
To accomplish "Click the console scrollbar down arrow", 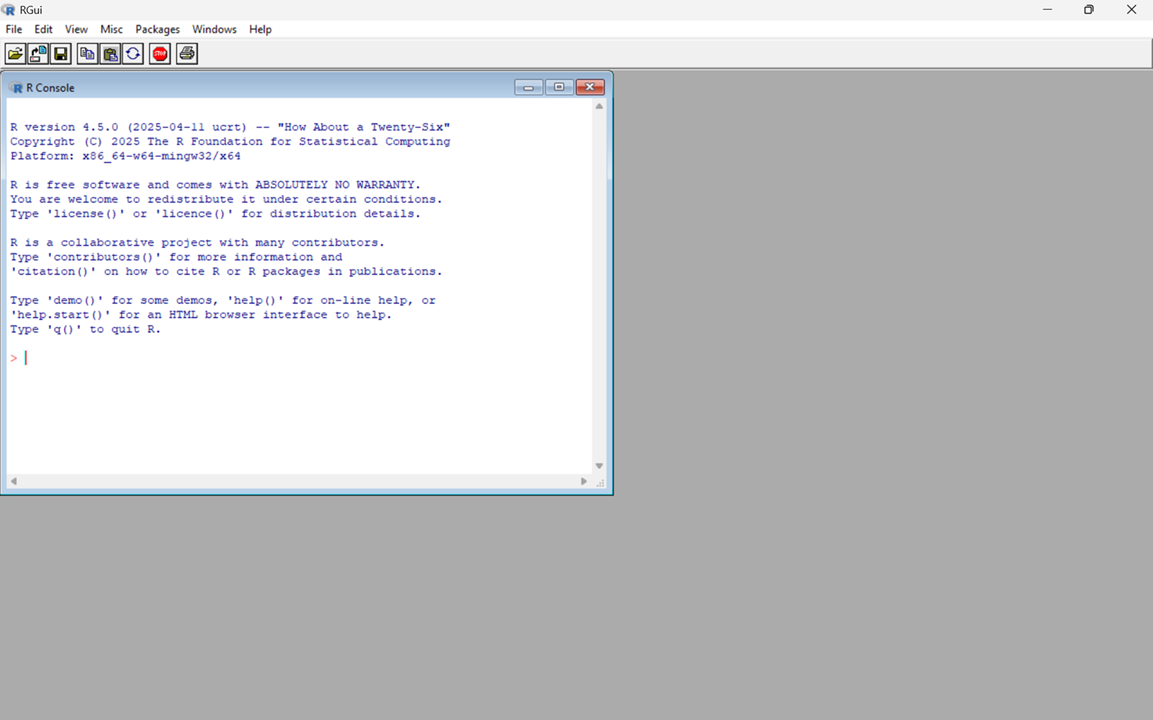I will pos(599,466).
